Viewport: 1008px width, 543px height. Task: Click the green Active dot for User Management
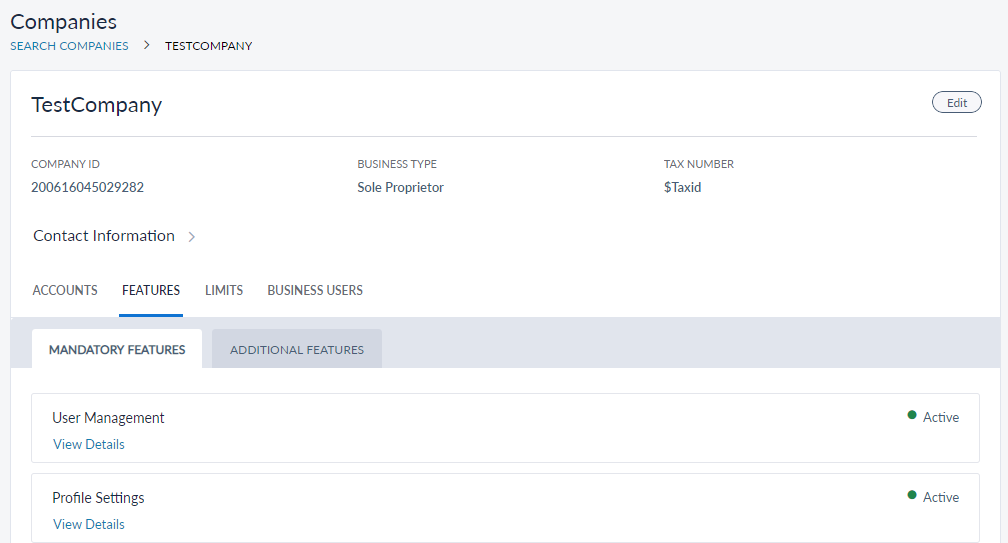click(x=911, y=416)
